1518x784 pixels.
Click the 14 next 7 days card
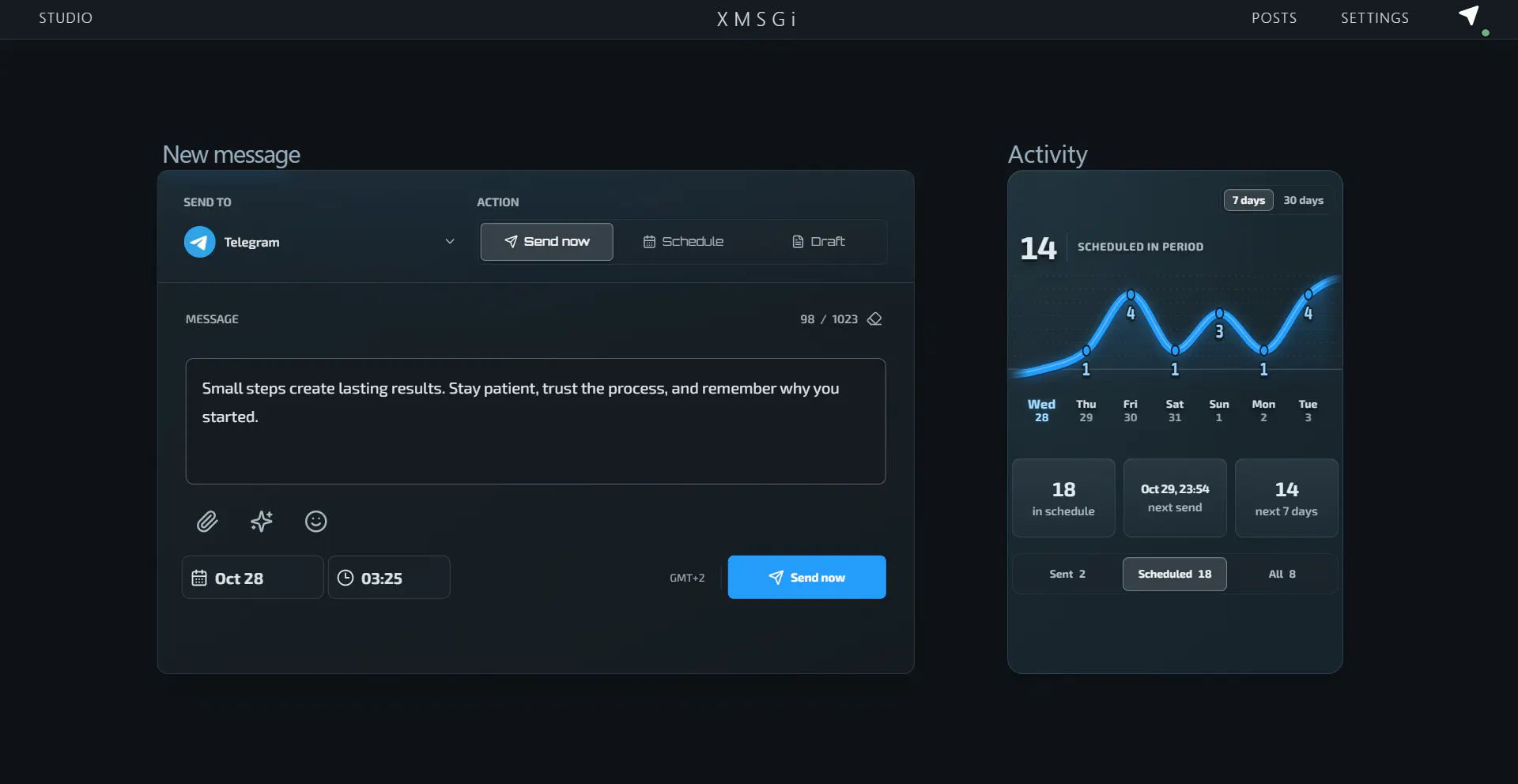pos(1286,498)
